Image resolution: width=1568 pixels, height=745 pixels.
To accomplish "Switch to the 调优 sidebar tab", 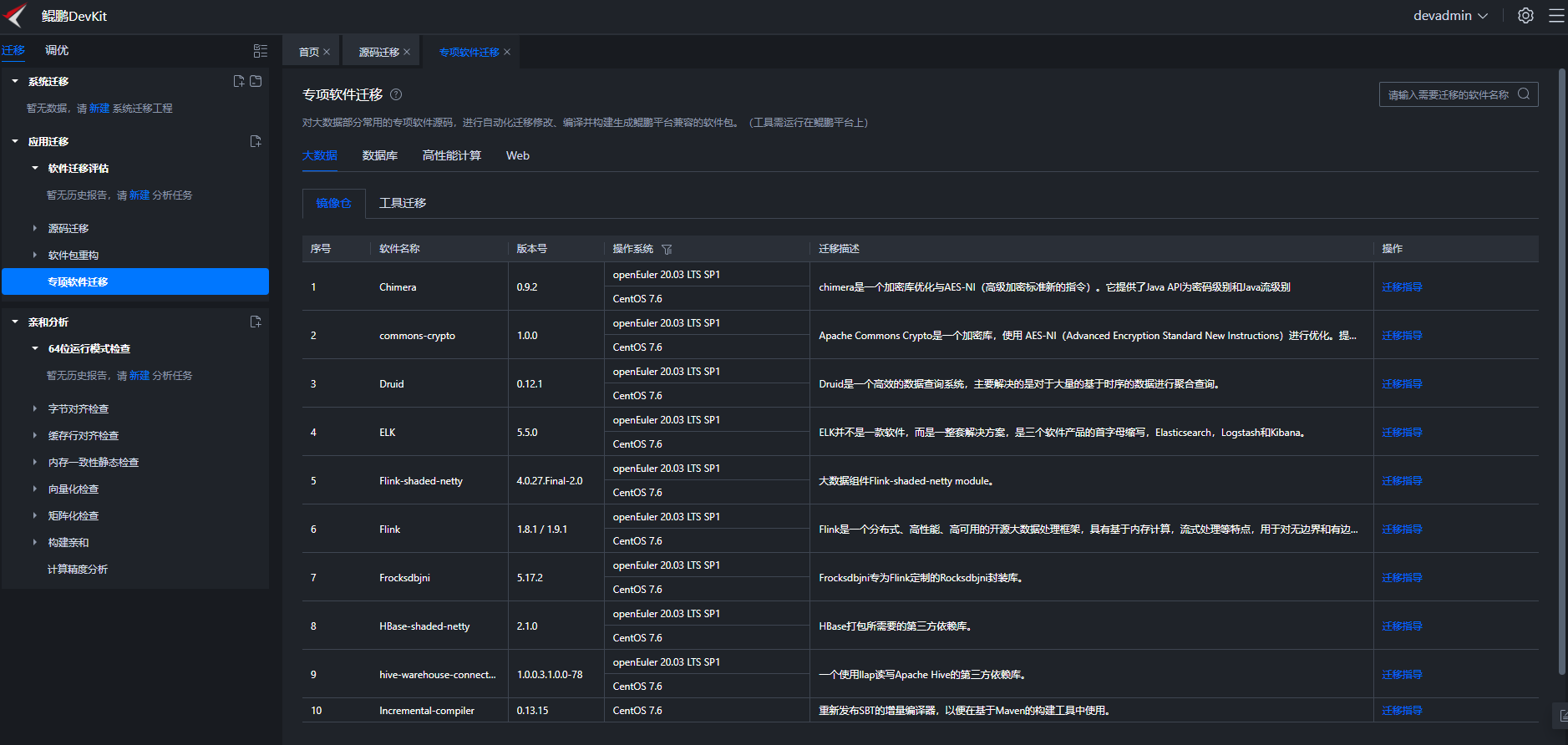I will [x=57, y=50].
